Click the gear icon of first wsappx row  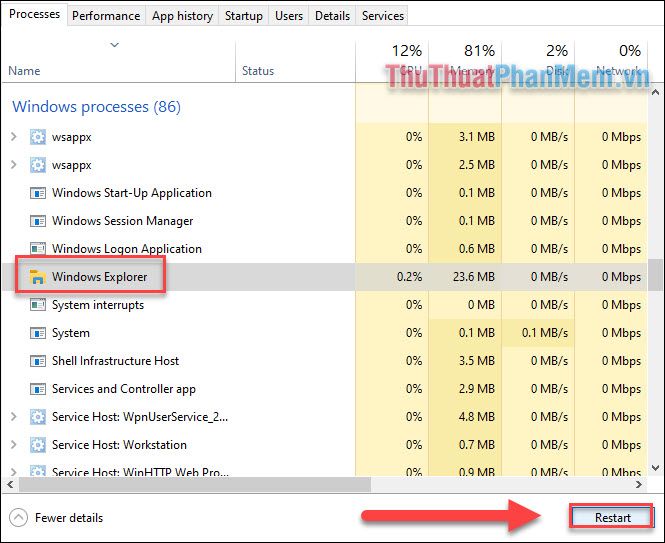click(38, 137)
